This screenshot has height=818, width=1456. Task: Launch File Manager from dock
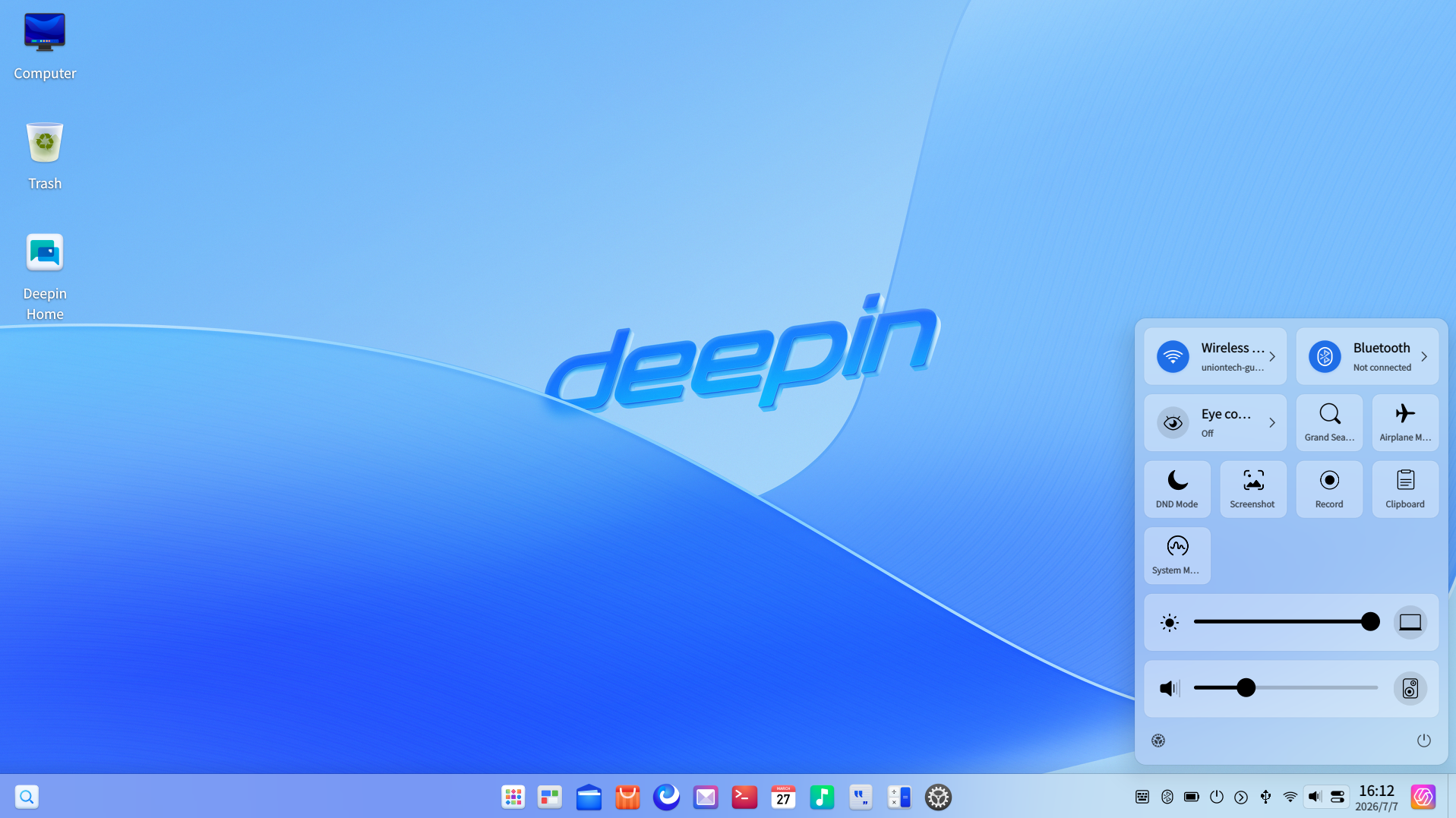tap(589, 797)
